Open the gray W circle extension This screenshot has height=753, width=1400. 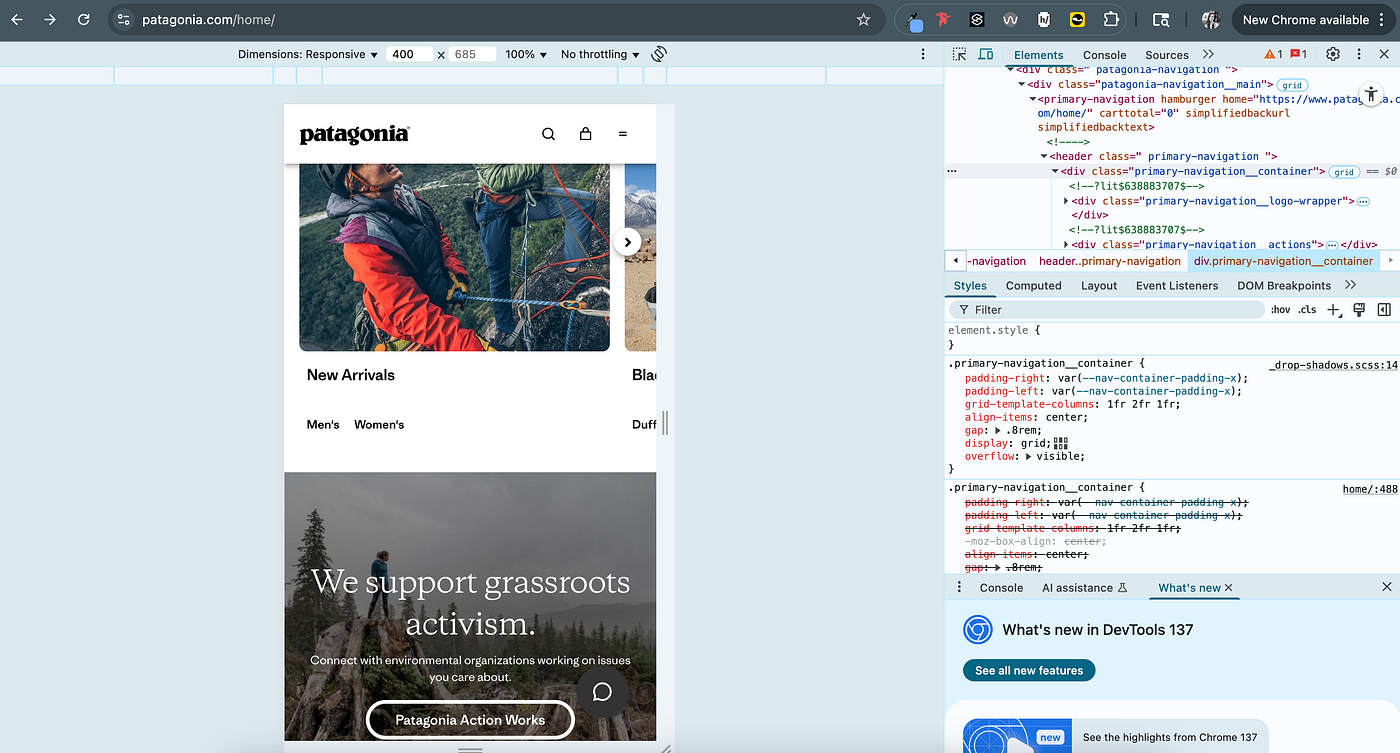[x=1010, y=19]
